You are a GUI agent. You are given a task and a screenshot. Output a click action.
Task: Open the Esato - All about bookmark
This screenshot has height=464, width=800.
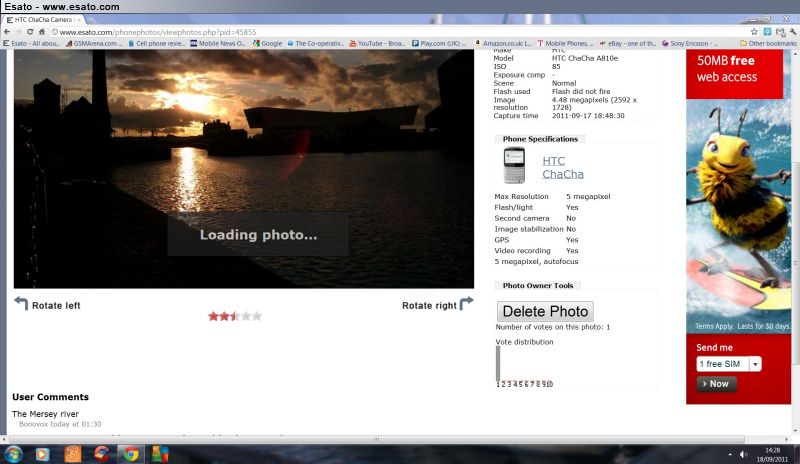[x=32, y=43]
